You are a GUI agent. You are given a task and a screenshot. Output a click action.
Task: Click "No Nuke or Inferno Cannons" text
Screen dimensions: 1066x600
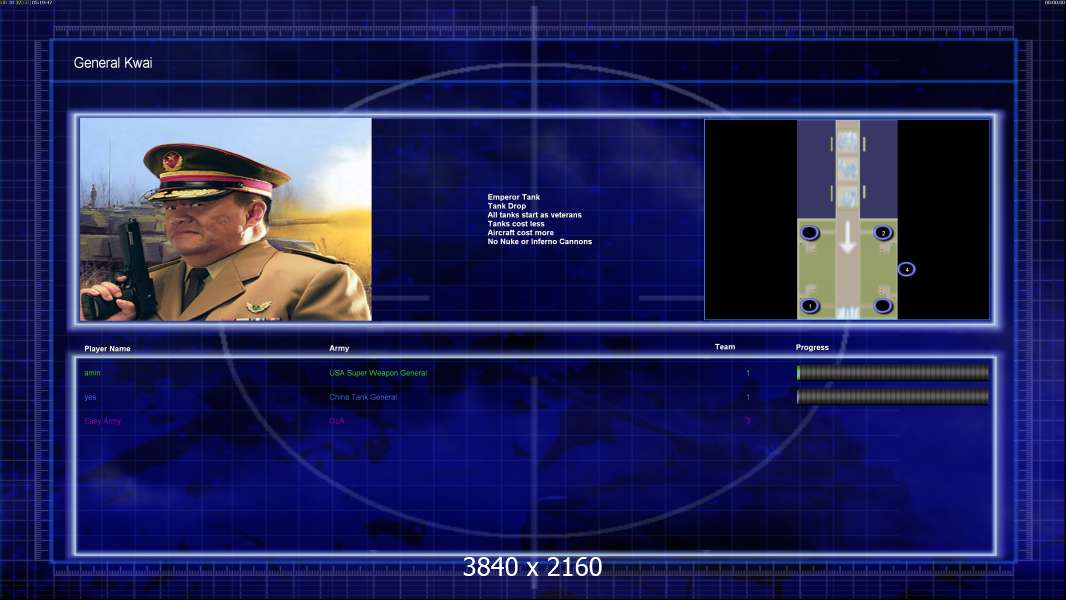[540, 241]
